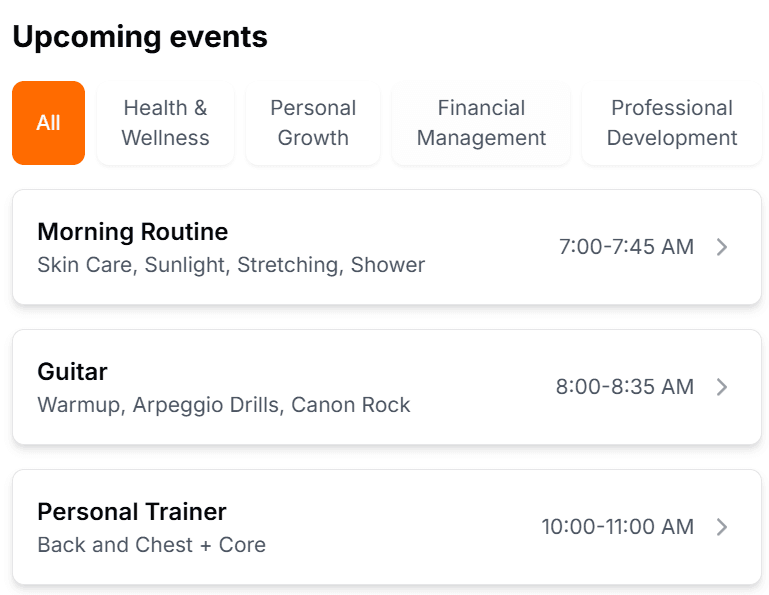Viewport: 769px width, 595px height.
Task: Click the chevron on the Guitar event
Action: coord(722,387)
